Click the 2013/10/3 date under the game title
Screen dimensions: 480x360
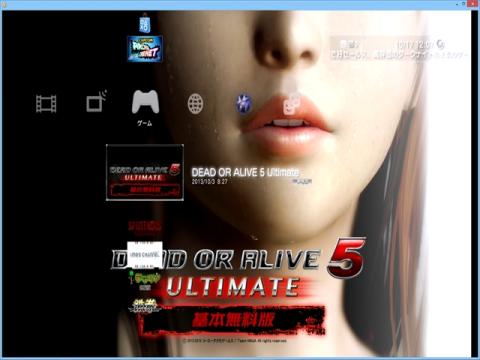pos(209,182)
